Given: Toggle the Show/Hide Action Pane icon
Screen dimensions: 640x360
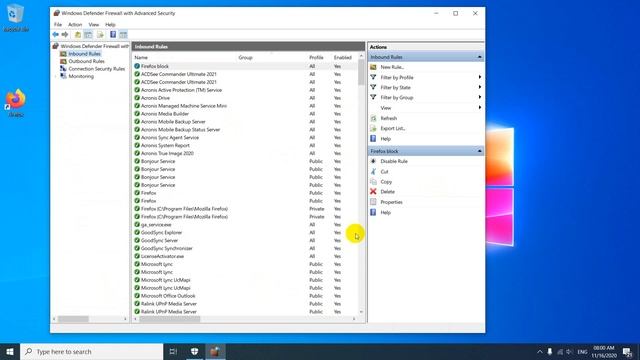Looking at the screenshot, I should click(123, 35).
